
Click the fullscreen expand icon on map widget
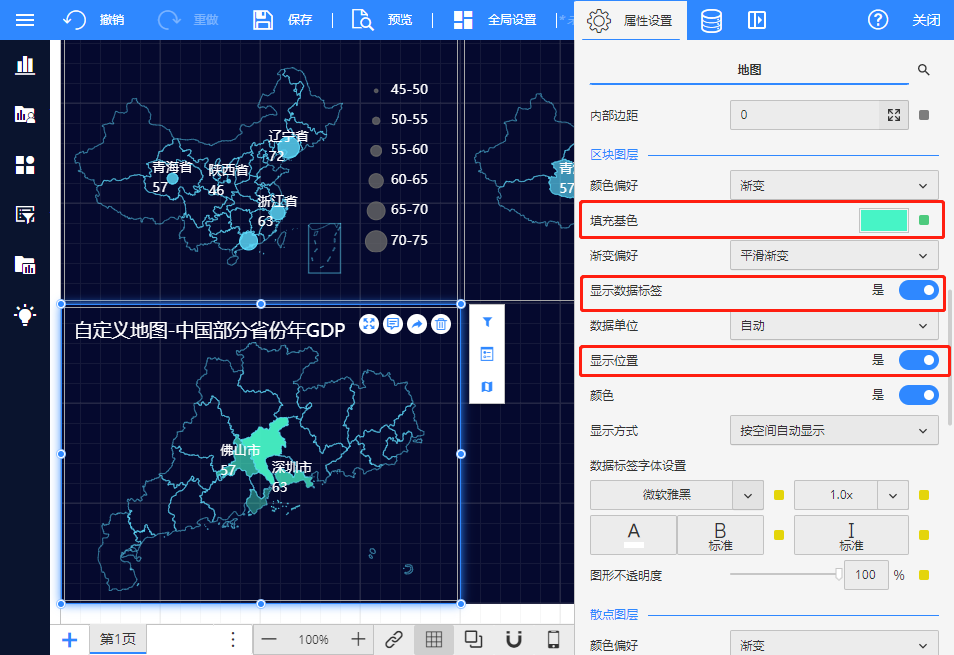pyautogui.click(x=369, y=324)
